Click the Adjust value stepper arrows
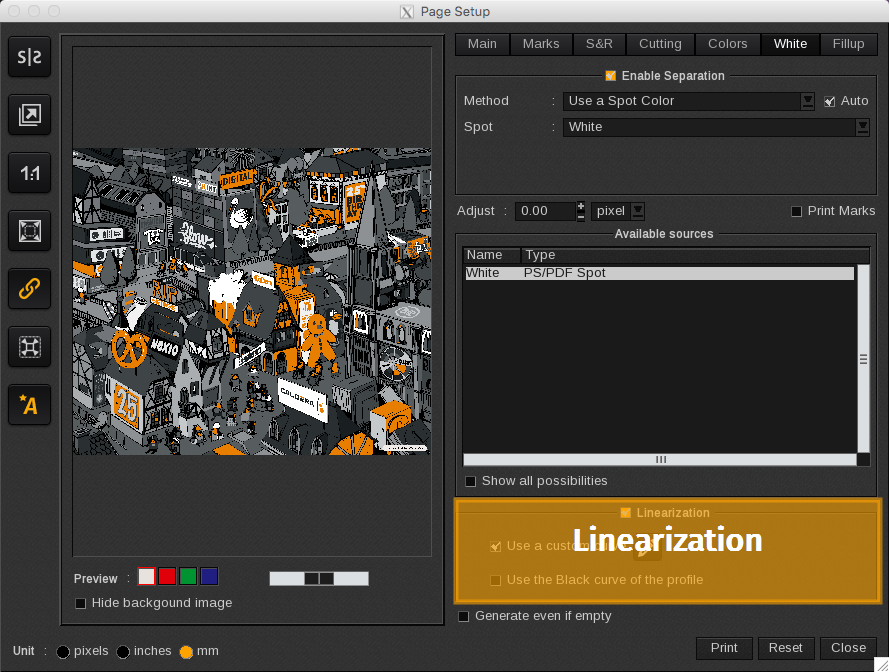This screenshot has width=889, height=672. click(x=581, y=211)
